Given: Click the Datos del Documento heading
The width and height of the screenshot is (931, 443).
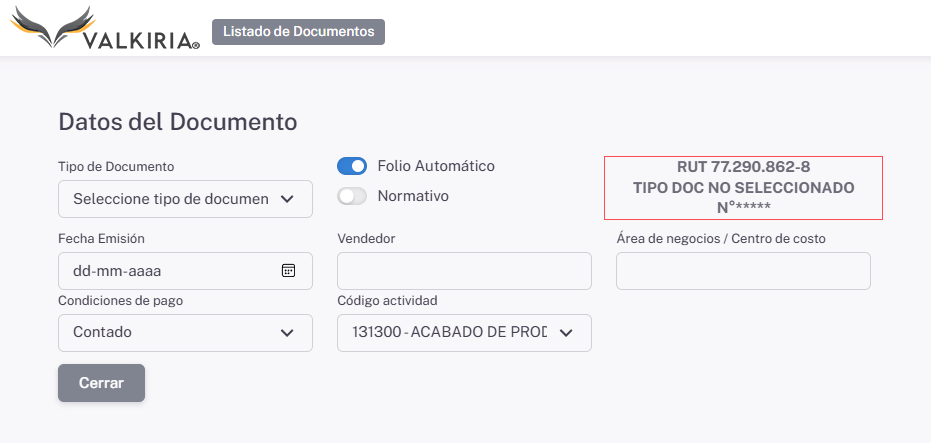Looking at the screenshot, I should click(178, 122).
